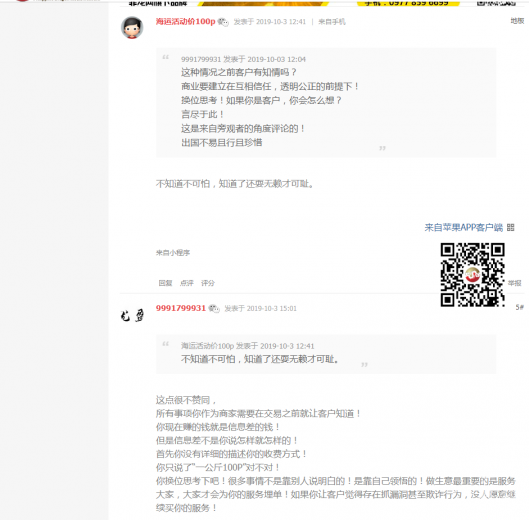Click quote header 海运活动价100p 发表于 12:41

(x=247, y=346)
